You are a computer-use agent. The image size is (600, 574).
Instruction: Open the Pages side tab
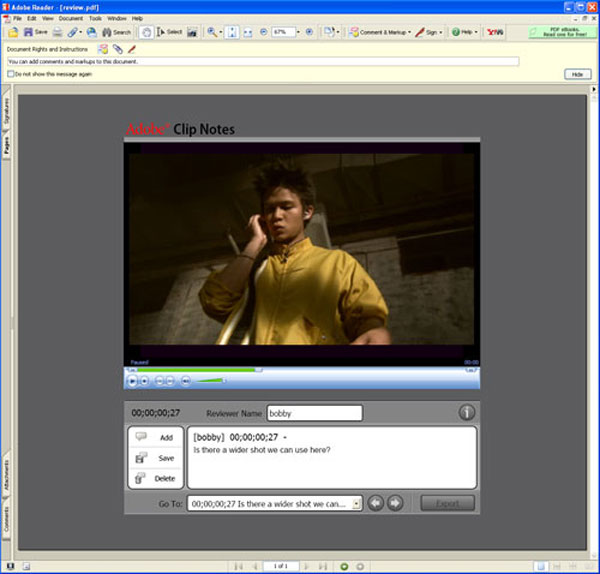(6, 145)
